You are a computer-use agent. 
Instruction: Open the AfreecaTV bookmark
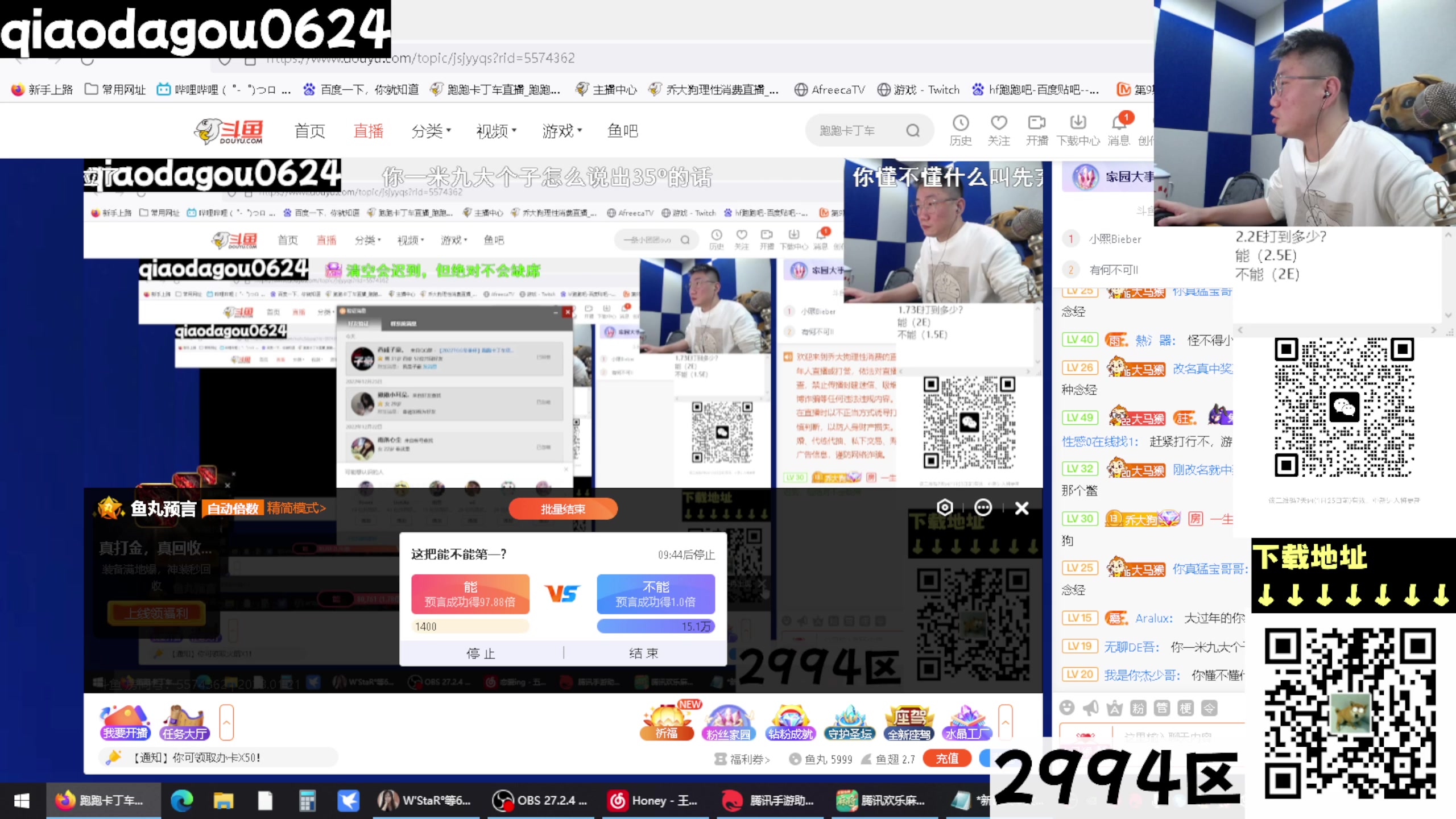830,89
